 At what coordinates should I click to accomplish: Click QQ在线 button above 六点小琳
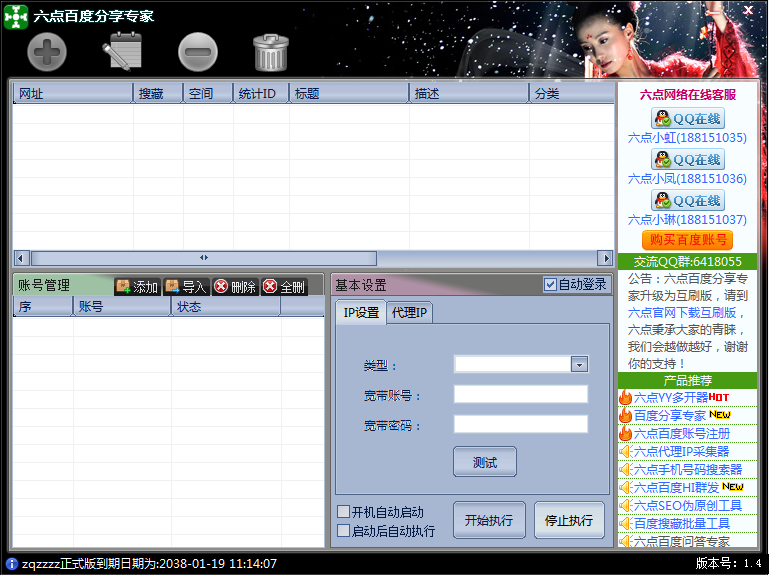click(x=688, y=201)
